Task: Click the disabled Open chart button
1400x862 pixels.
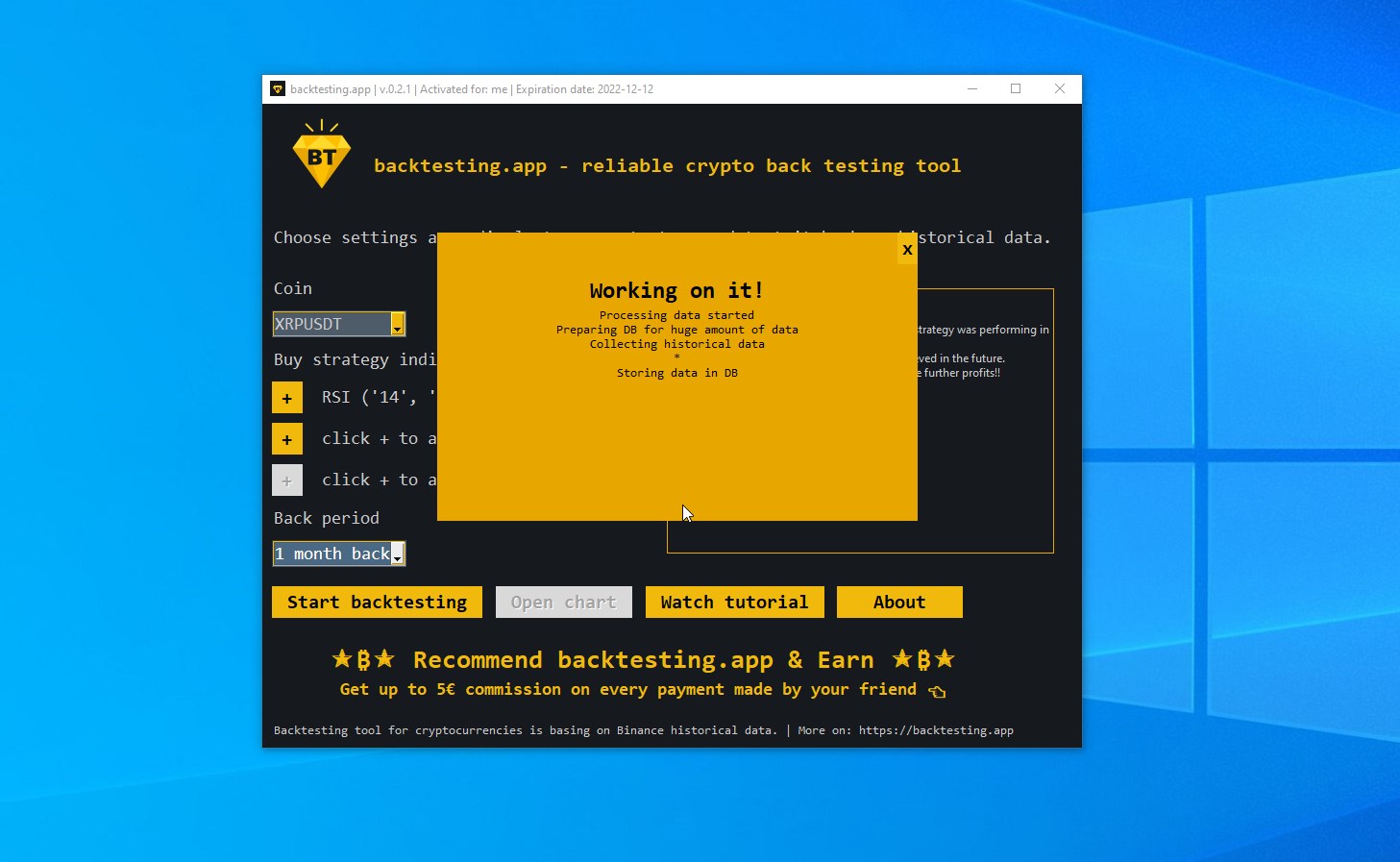Action: coord(563,602)
